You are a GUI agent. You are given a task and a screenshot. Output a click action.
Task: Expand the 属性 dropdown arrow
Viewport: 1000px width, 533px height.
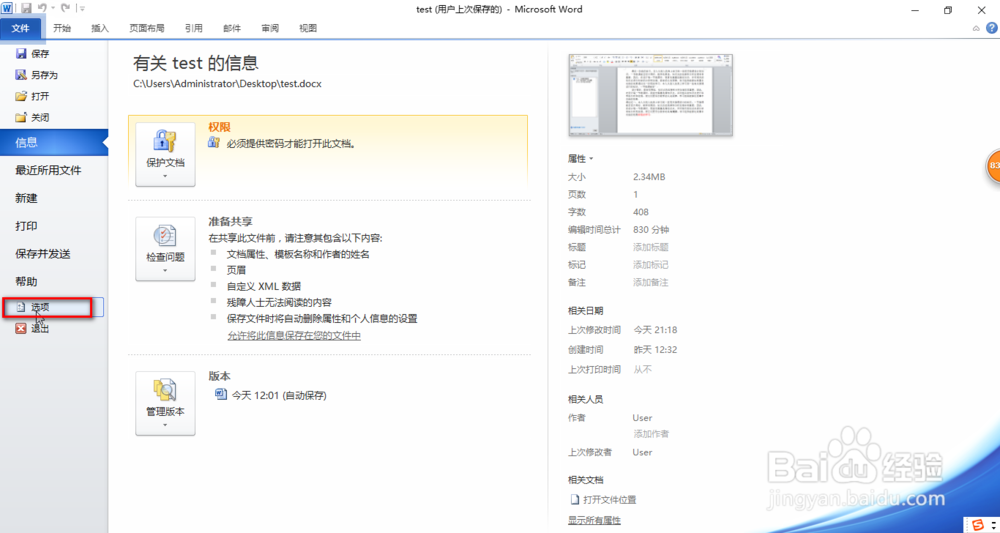pos(591,159)
